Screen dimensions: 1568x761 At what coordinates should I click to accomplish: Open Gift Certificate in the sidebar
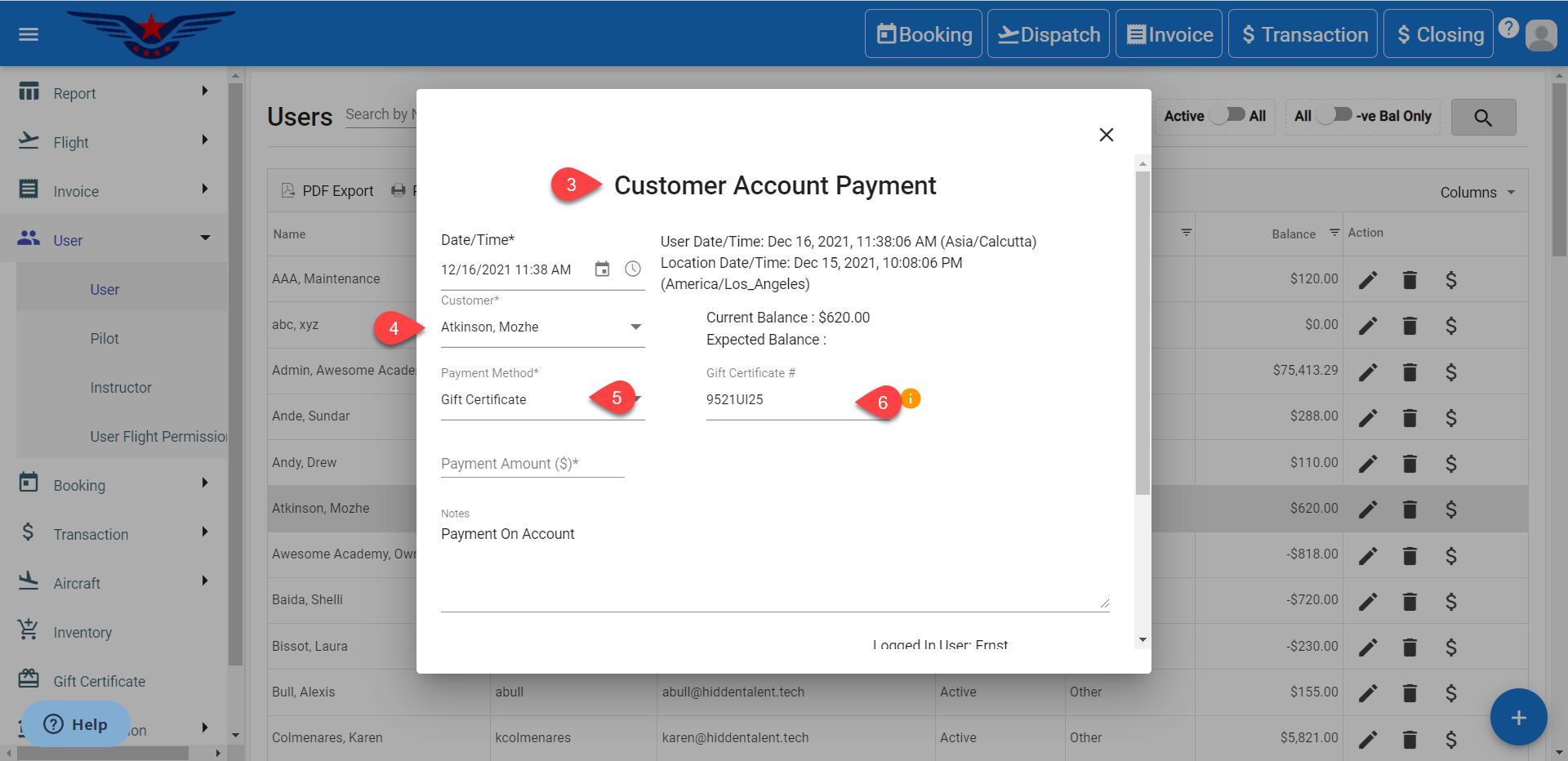coord(99,681)
